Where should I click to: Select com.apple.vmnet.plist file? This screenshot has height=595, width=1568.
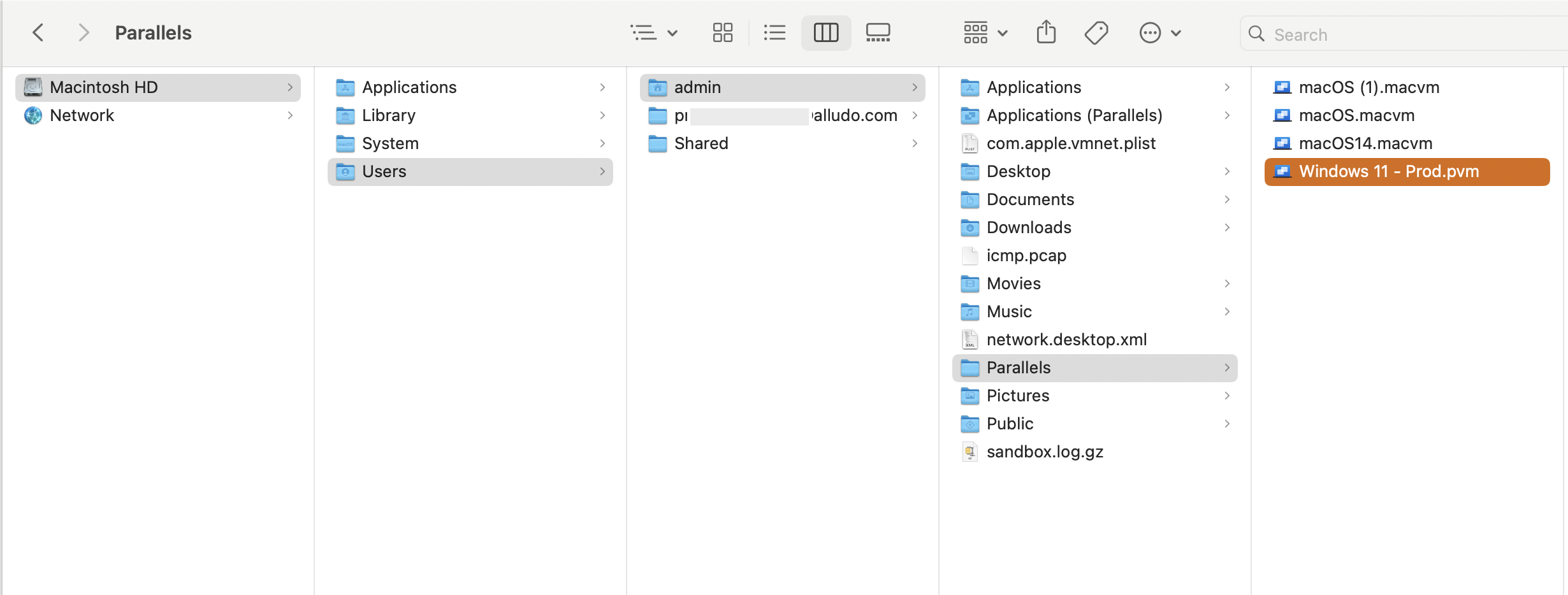(1095, 143)
